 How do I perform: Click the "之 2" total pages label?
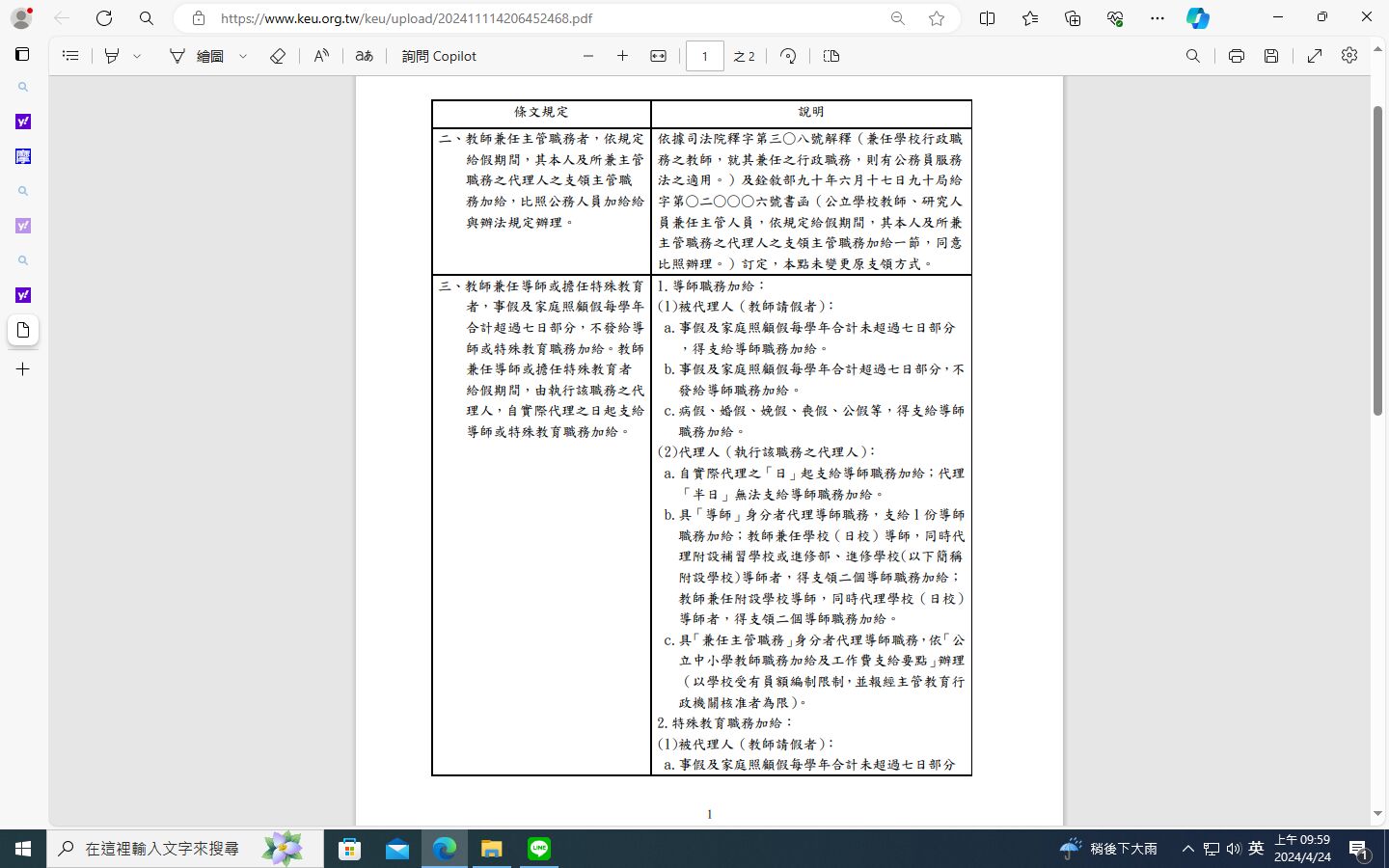point(744,56)
